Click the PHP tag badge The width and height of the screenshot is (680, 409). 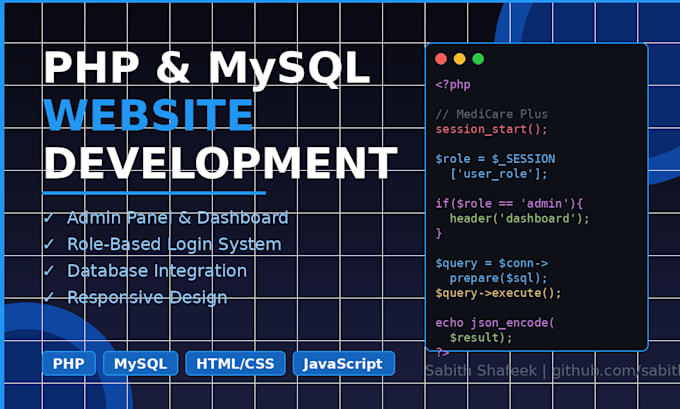pyautogui.click(x=69, y=363)
